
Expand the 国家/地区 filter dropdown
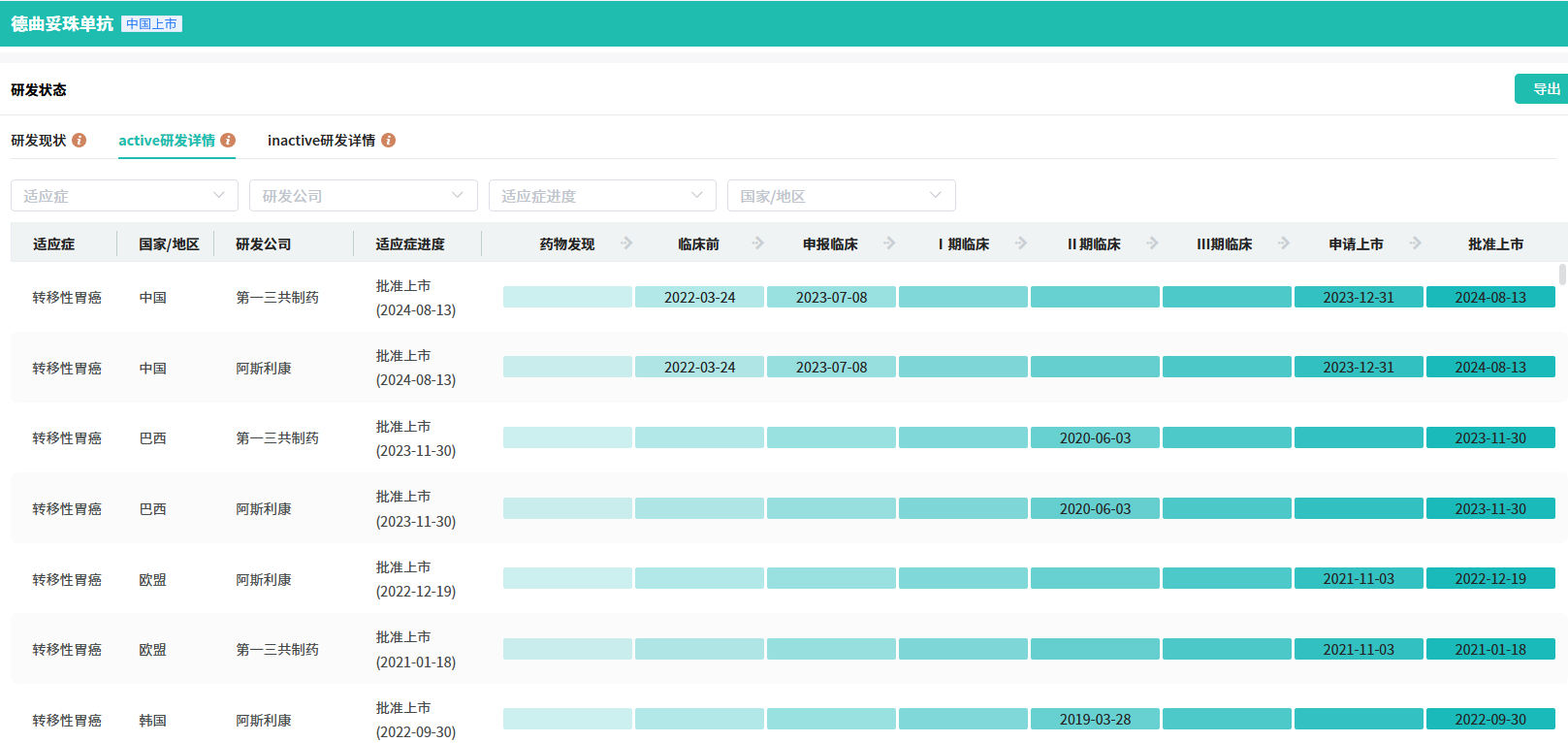841,196
